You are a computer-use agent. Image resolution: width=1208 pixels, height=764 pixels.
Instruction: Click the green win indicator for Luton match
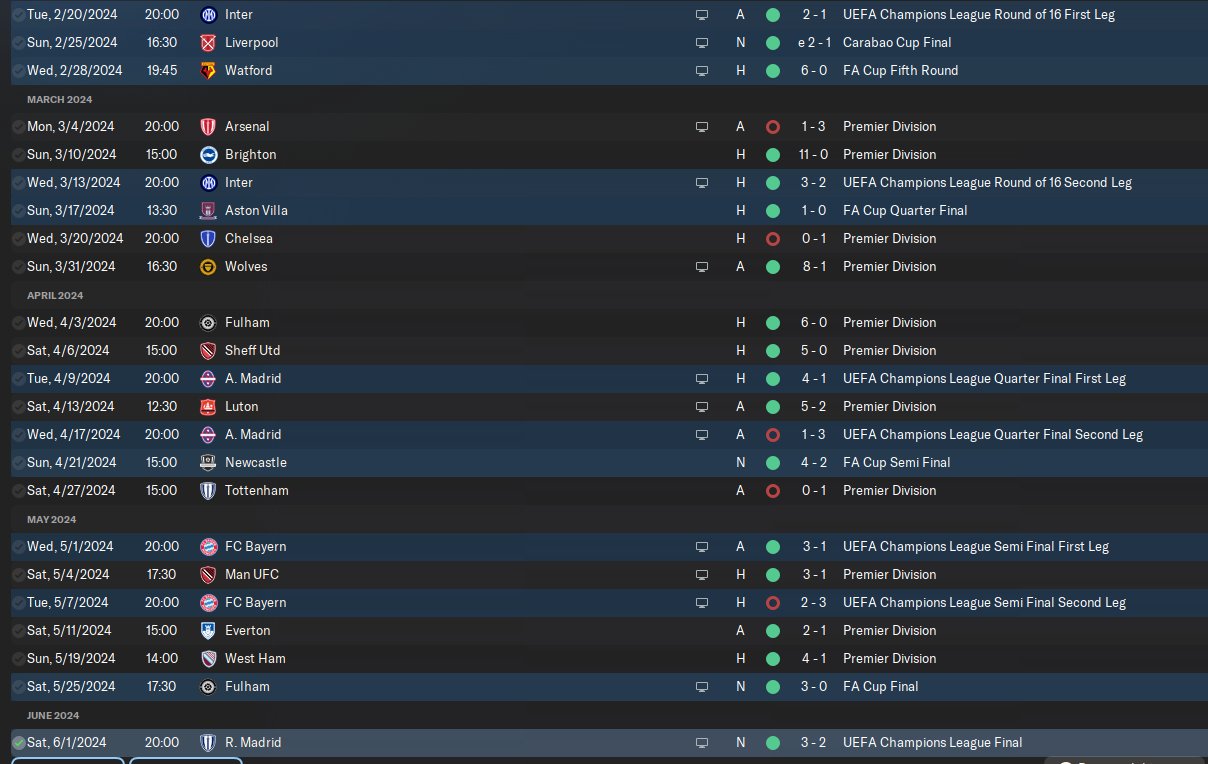coord(772,407)
